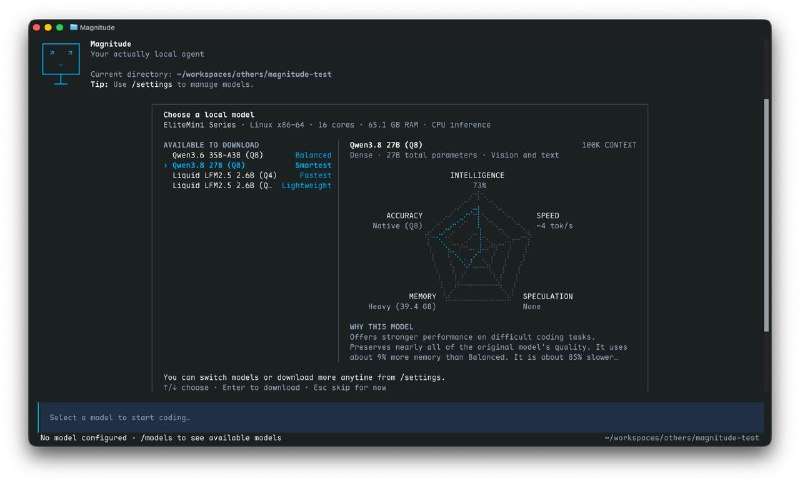Image resolution: width=800 pixels, height=484 pixels.
Task: Click the Choose a local model title
Action: (209, 115)
